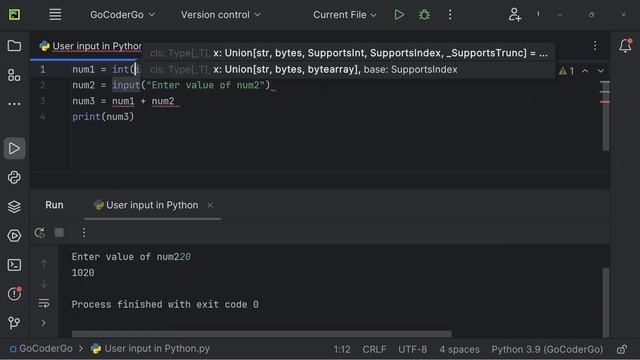Start debugging with the bug icon

[x=424, y=15]
